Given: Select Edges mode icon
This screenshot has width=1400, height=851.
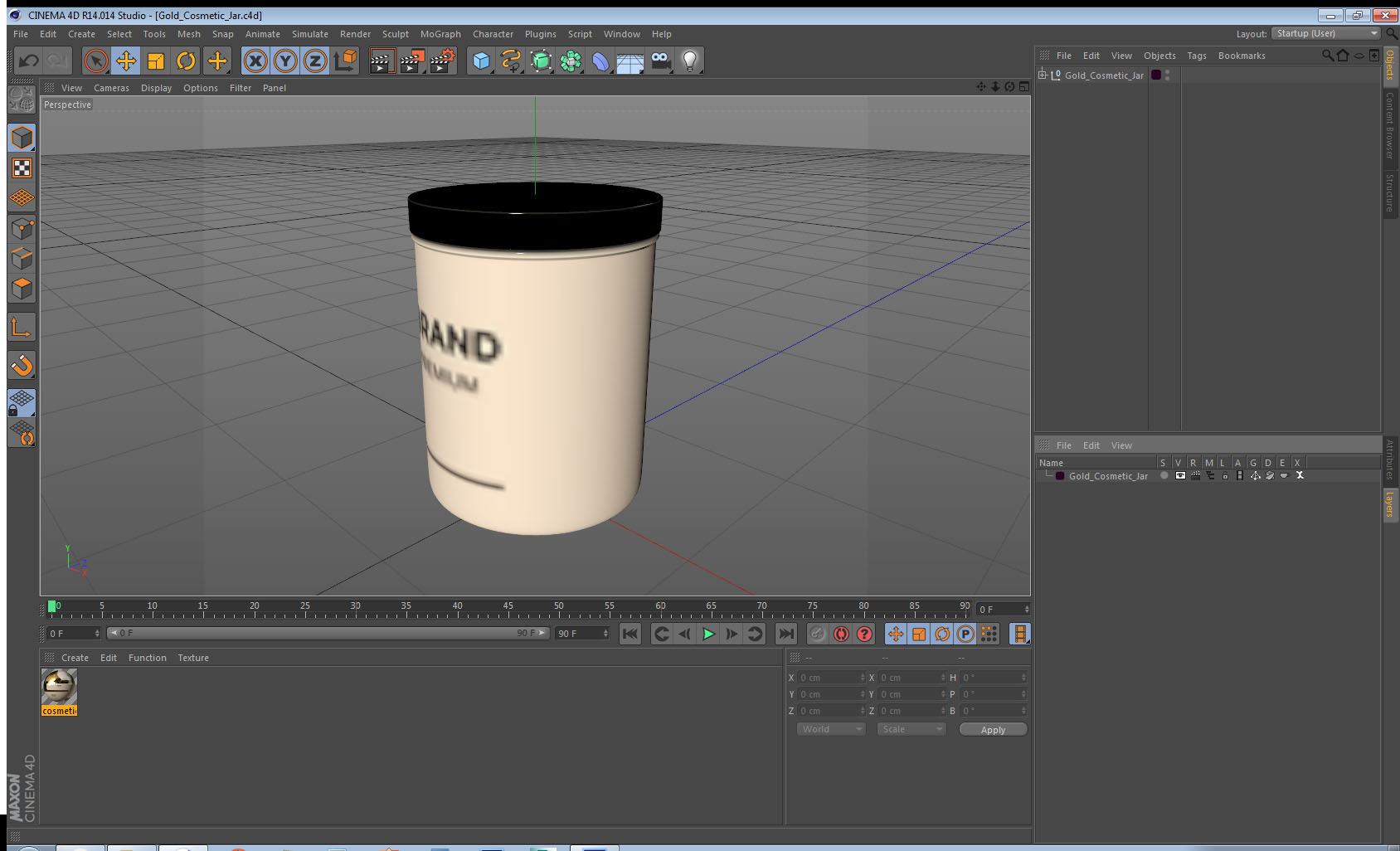Looking at the screenshot, I should point(22,259).
